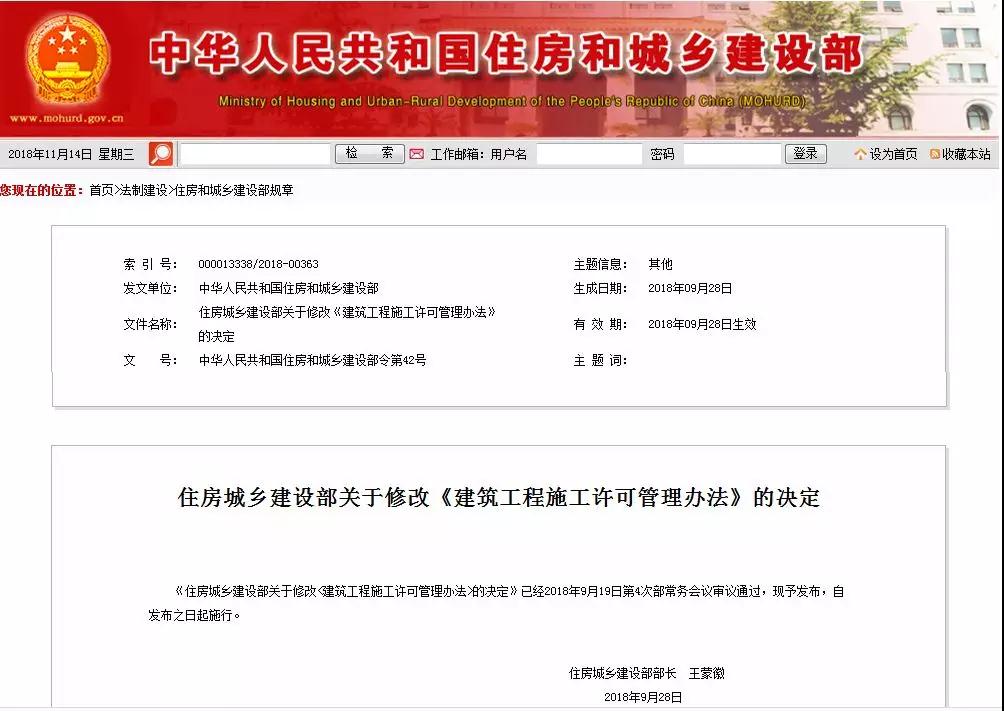
Task: Select the 有效期 value 2018年09月28日生效
Action: pos(702,324)
